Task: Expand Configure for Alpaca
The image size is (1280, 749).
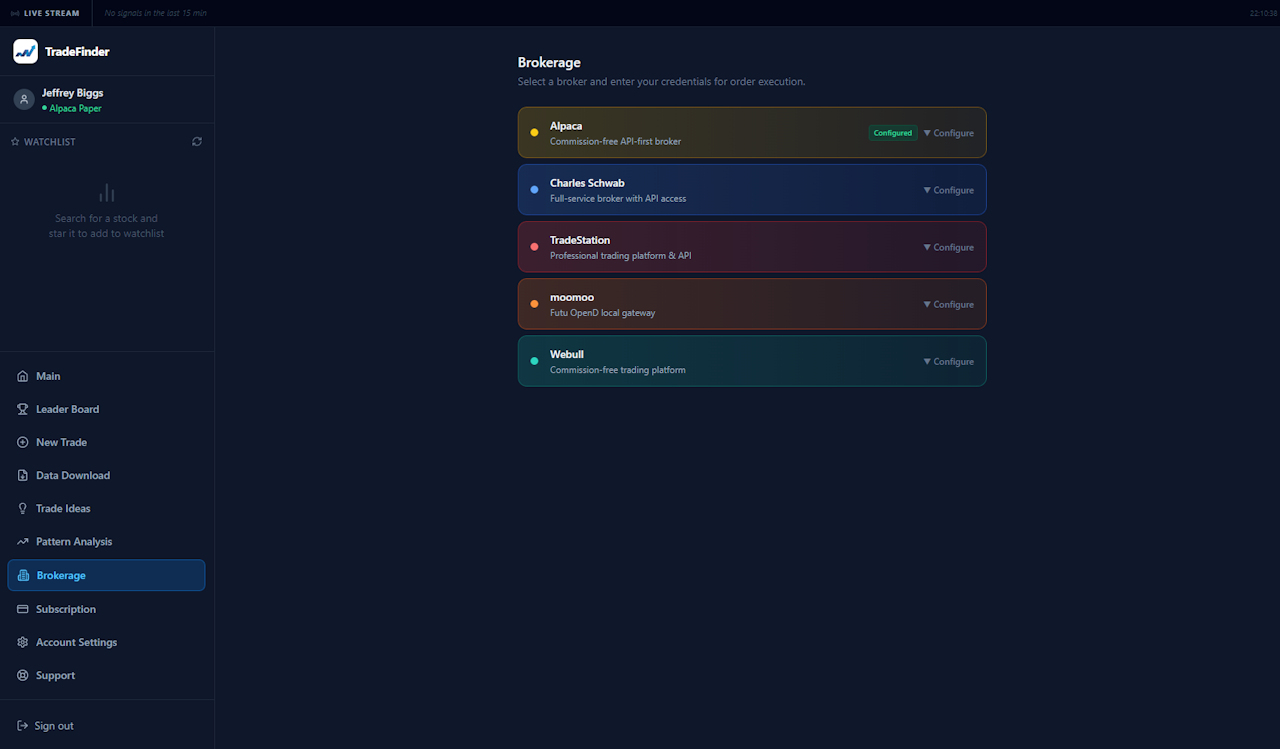Action: 949,133
